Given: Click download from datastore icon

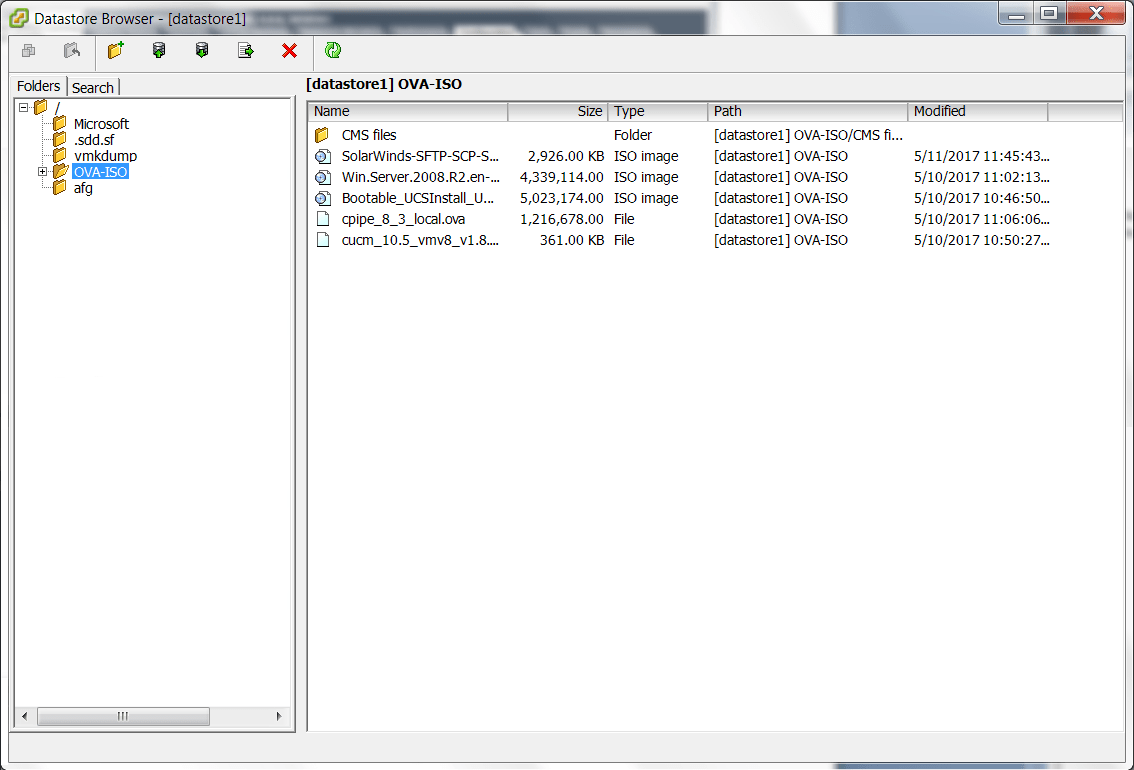Looking at the screenshot, I should (202, 50).
